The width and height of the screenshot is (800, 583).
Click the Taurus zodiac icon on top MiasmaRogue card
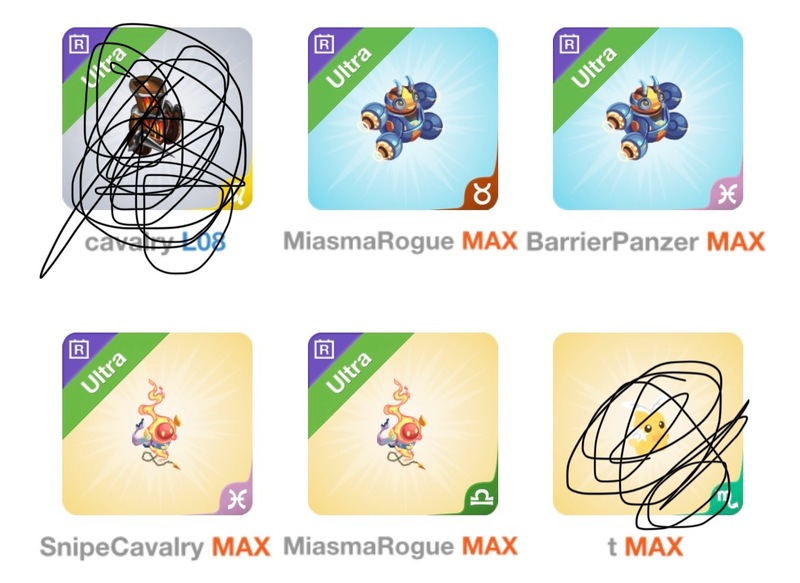(481, 193)
